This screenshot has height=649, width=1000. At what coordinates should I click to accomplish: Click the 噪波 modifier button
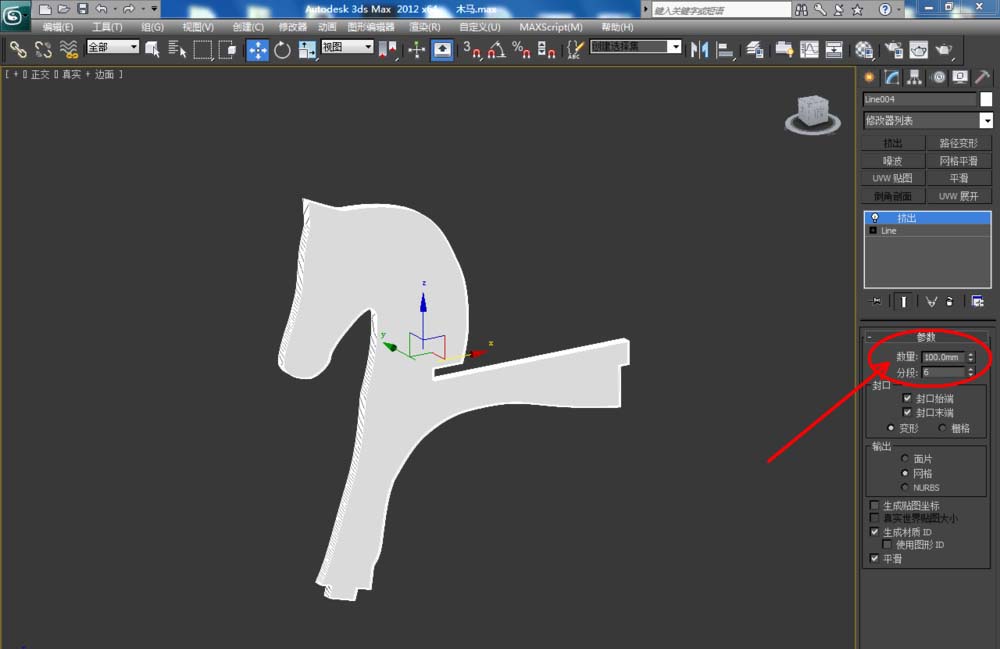tap(892, 161)
